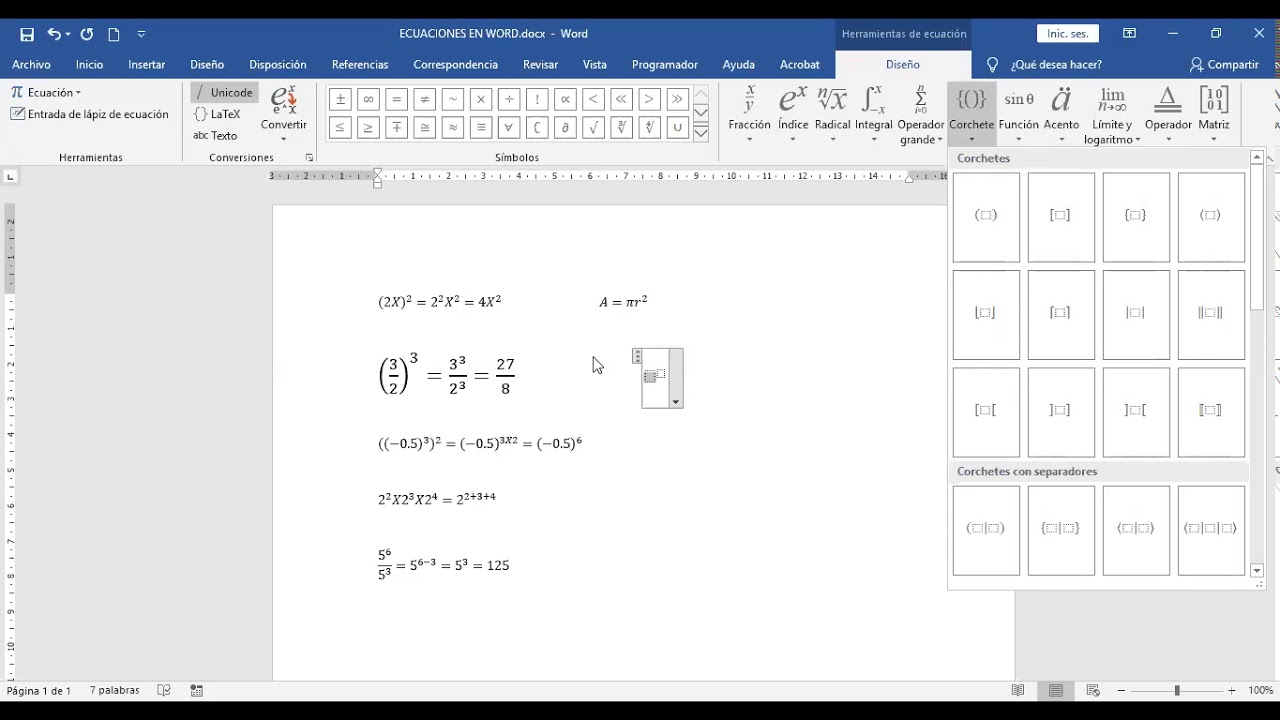Click the Compartir share button
The height and width of the screenshot is (720, 1280).
click(1224, 64)
